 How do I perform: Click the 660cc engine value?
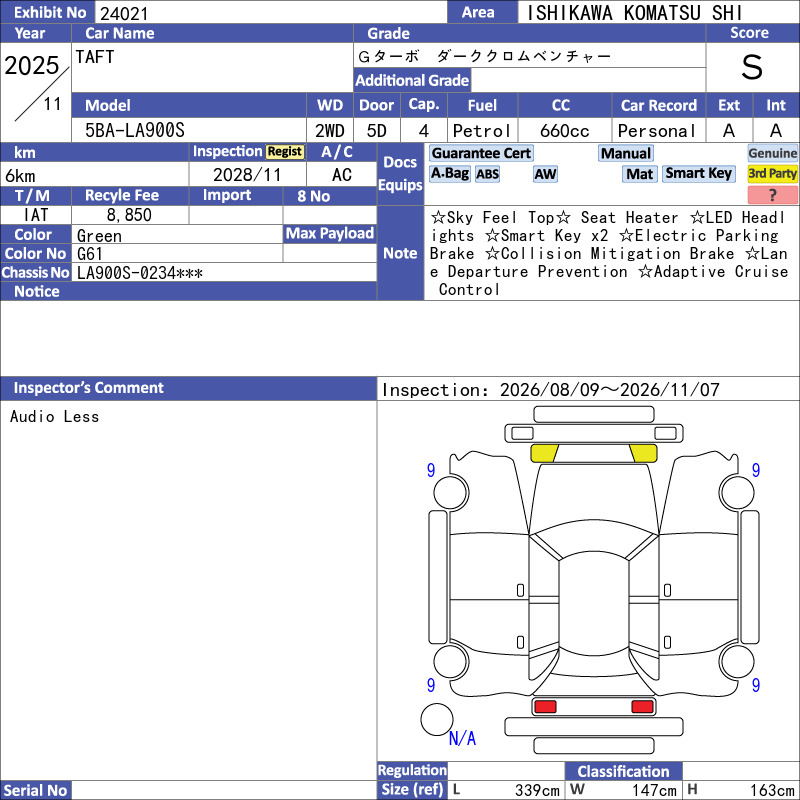565,131
